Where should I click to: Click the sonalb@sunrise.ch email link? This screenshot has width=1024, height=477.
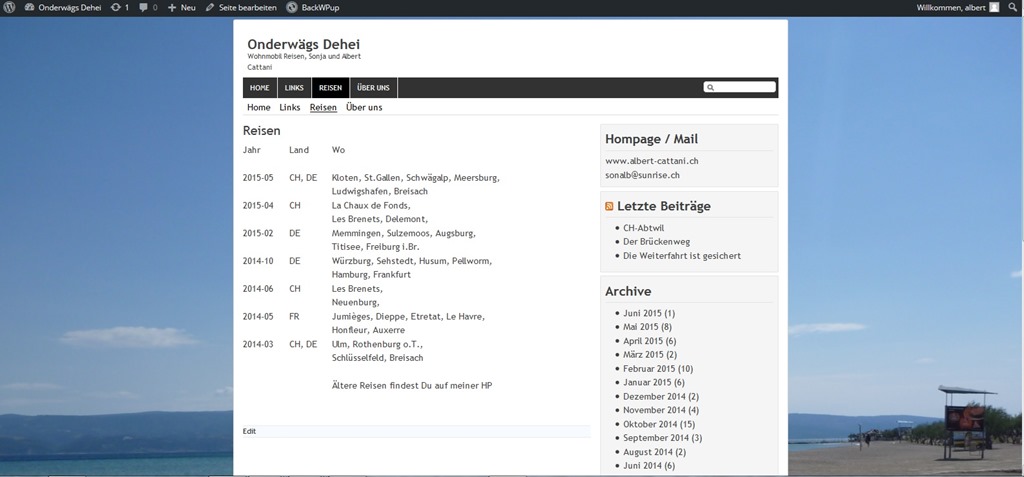click(642, 175)
